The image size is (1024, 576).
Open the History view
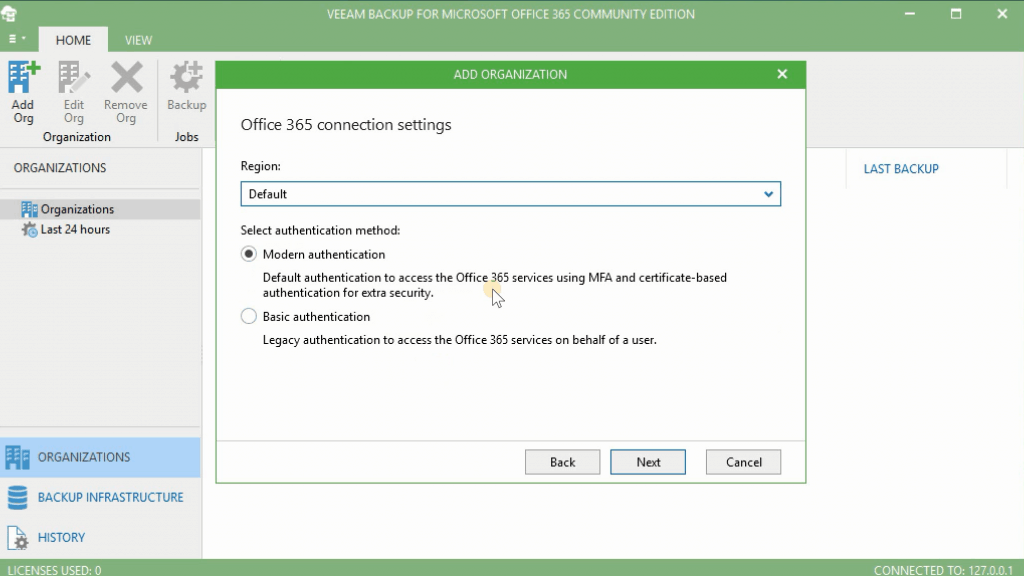click(100, 537)
